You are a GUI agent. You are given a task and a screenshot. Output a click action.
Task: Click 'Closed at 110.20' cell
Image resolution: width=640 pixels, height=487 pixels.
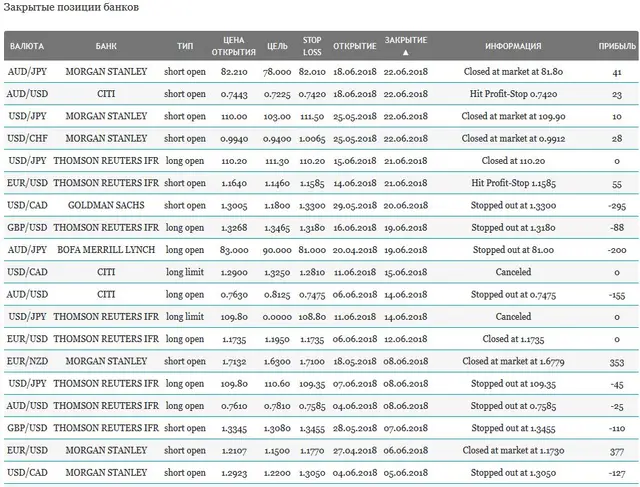[x=513, y=161]
